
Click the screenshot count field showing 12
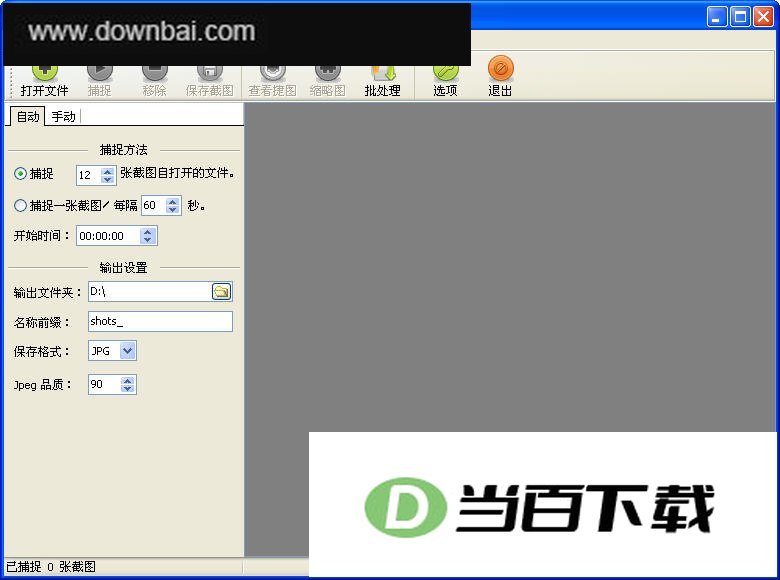89,175
